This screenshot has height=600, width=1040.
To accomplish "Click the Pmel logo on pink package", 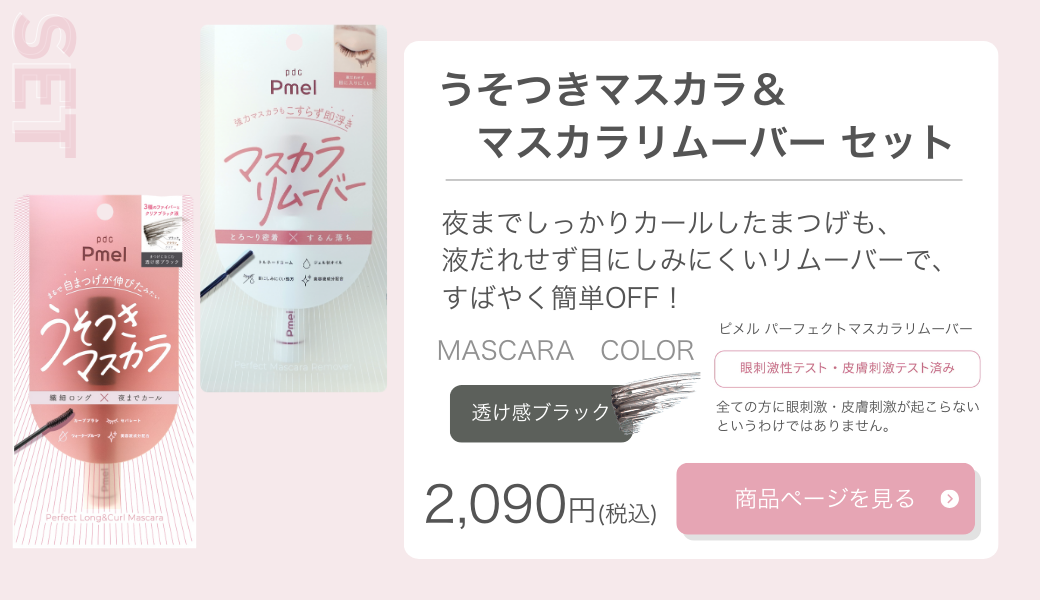I will coord(104,249).
